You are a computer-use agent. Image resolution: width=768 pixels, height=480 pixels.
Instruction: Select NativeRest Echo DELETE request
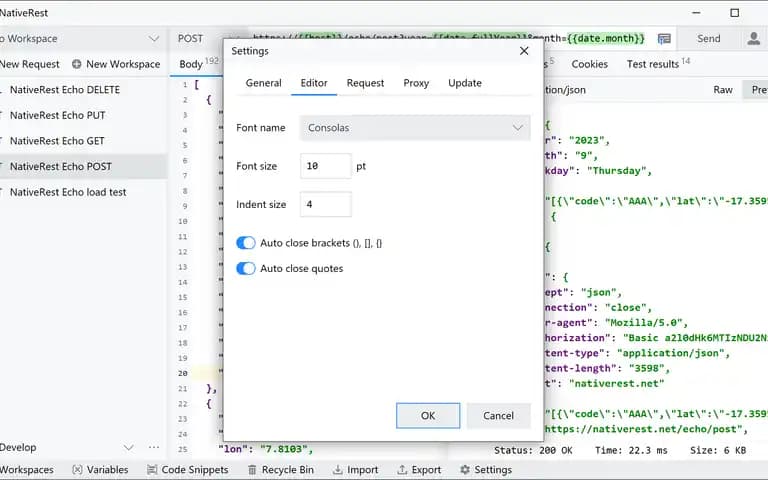(x=65, y=90)
